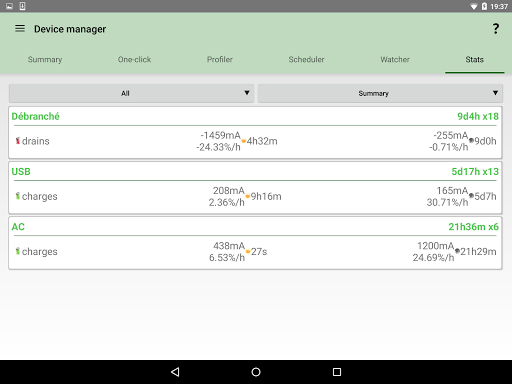Tap the sun icon next to 4h32m
This screenshot has width=512, height=384.
coord(244,141)
